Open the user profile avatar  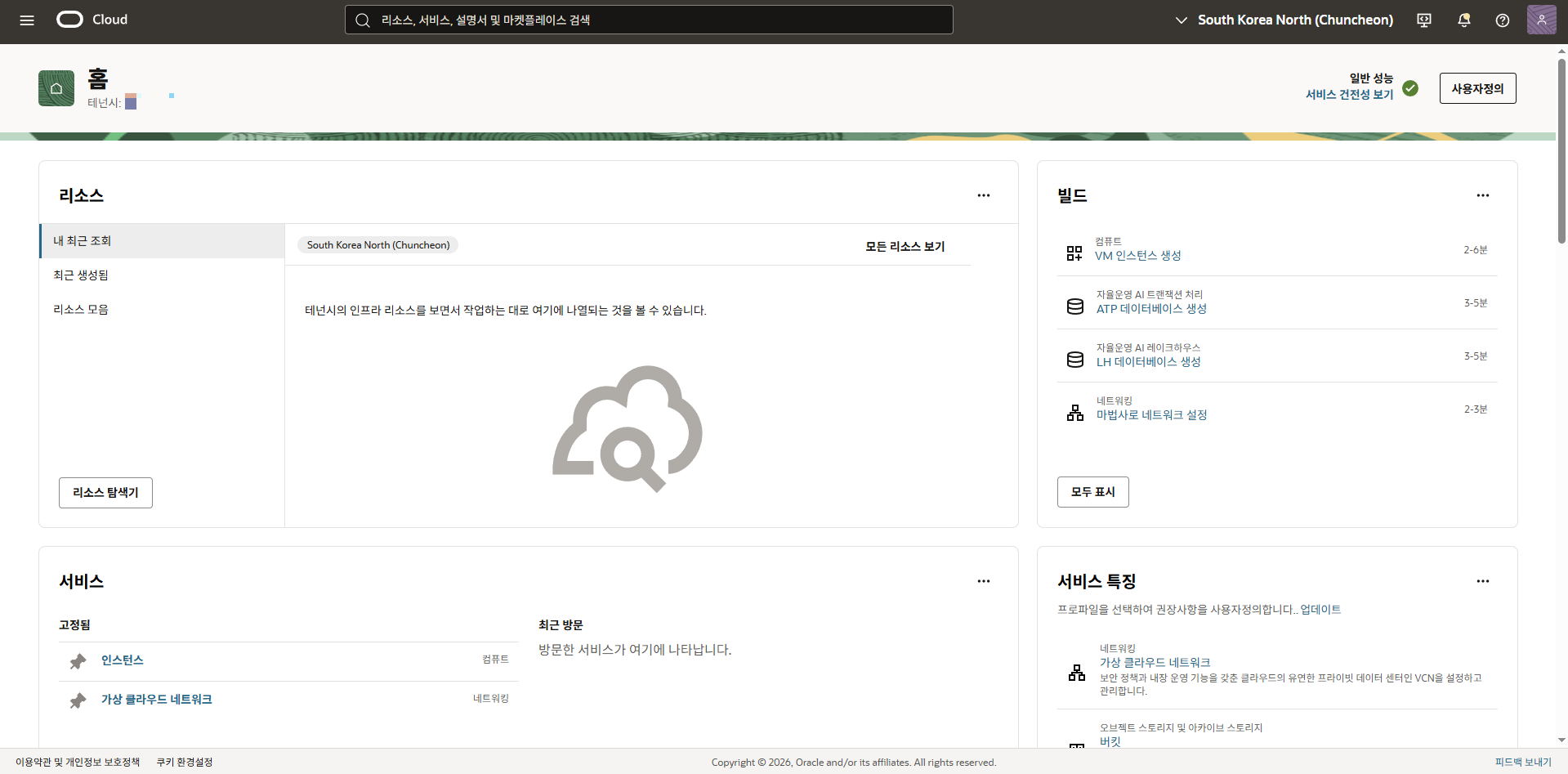pos(1542,20)
